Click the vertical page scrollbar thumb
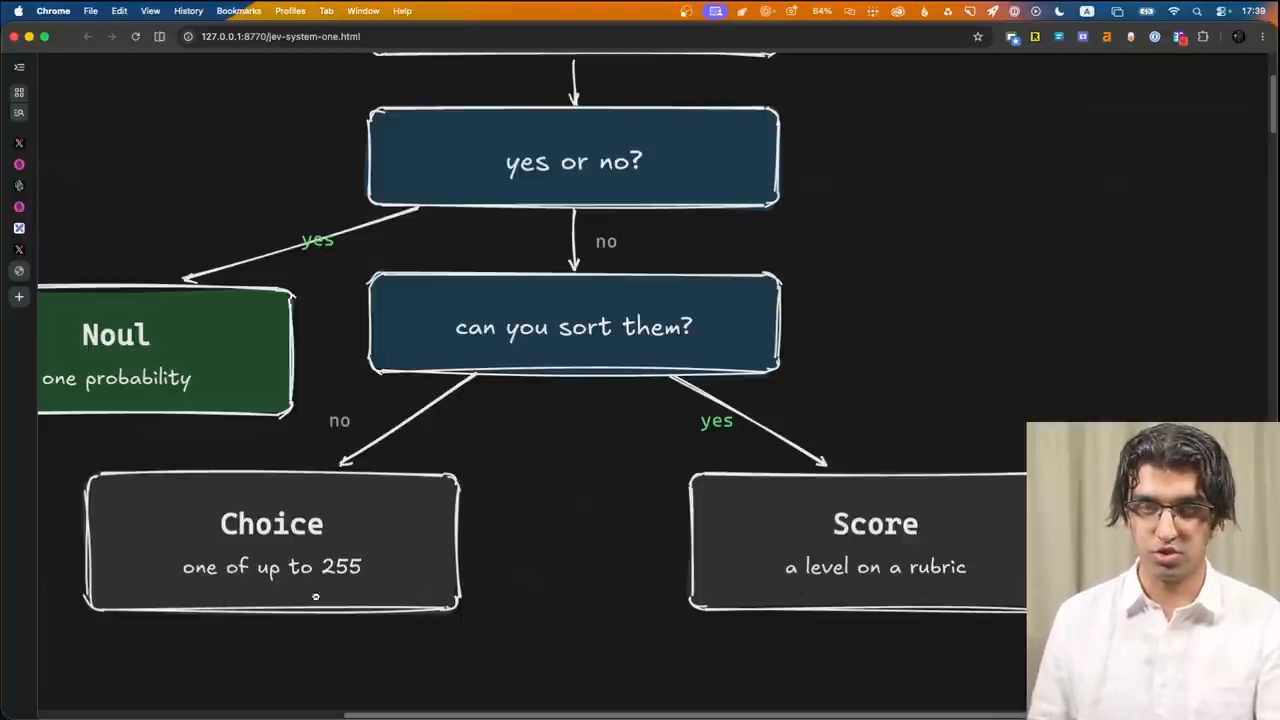The image size is (1280, 720). tap(1272, 103)
